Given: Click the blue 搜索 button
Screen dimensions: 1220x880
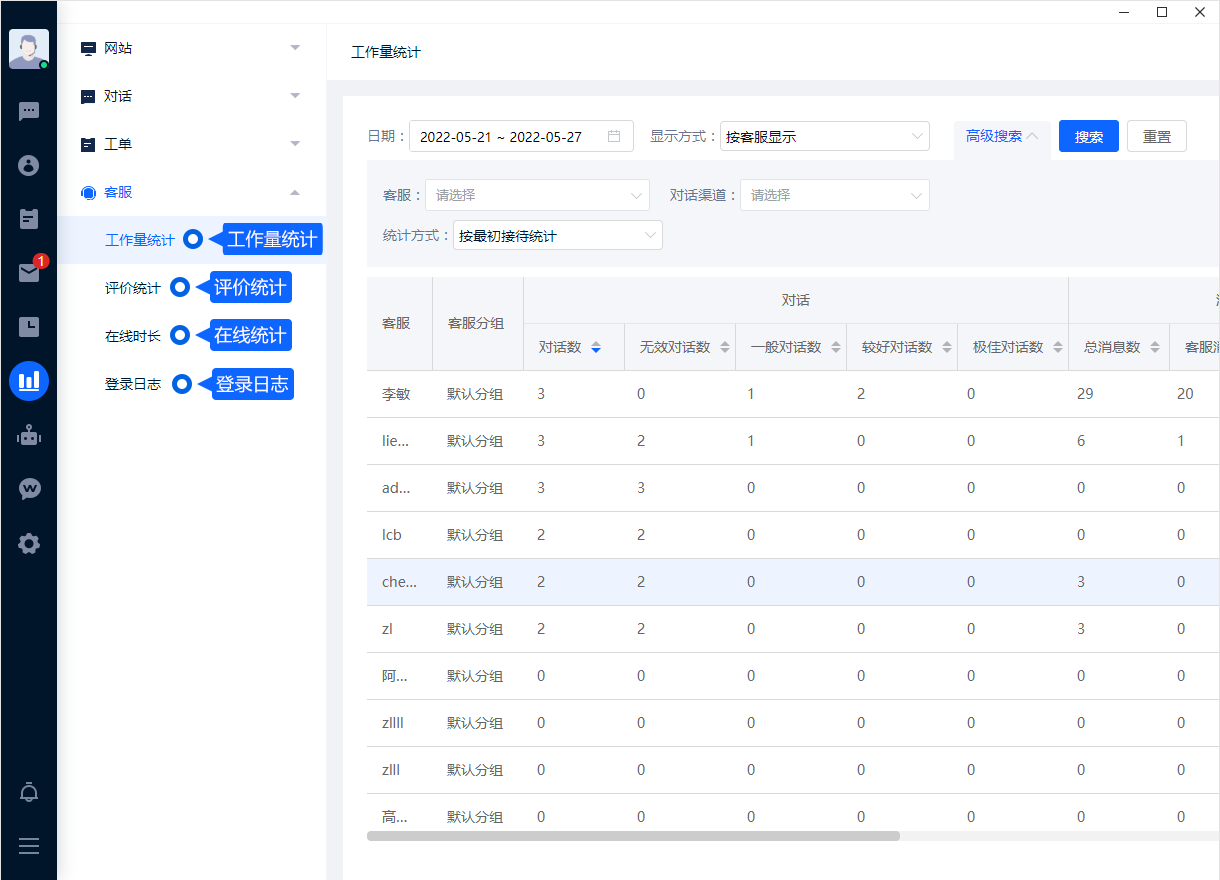Looking at the screenshot, I should [x=1089, y=137].
